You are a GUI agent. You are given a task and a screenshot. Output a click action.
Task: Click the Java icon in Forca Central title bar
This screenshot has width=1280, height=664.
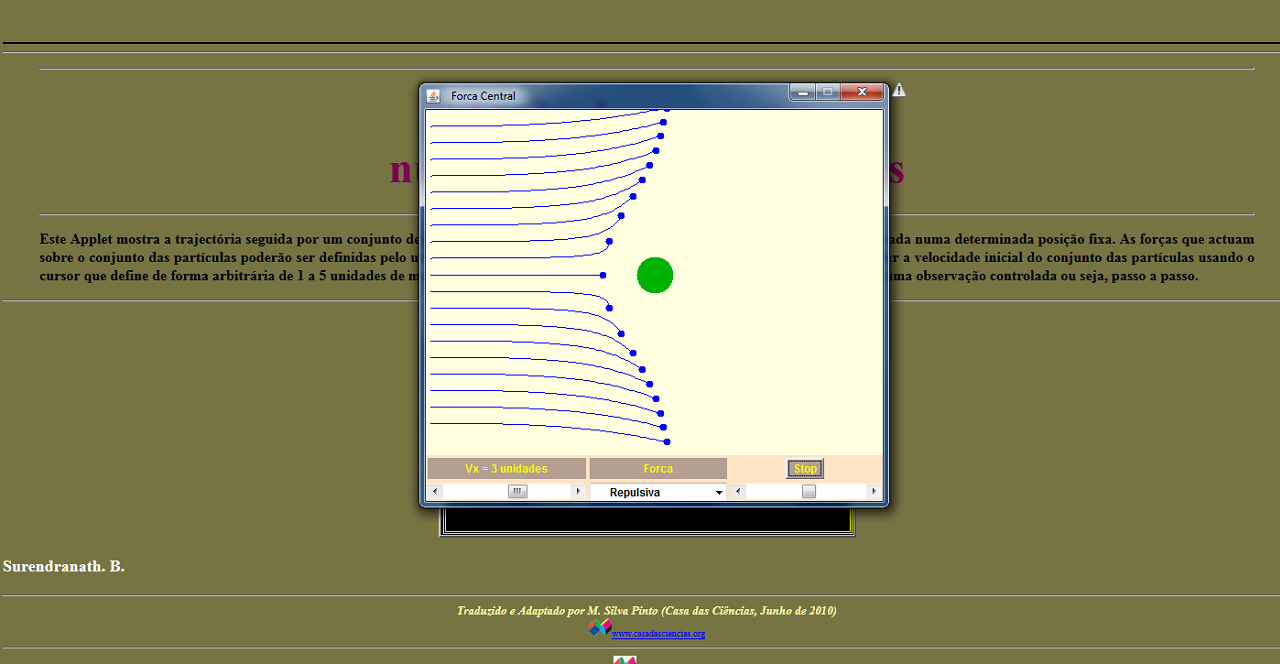tap(433, 96)
